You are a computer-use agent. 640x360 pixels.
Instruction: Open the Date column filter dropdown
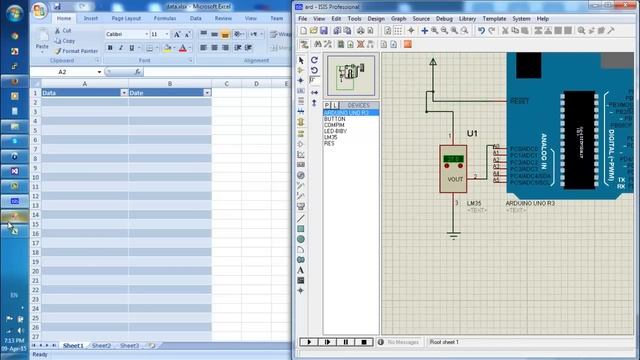(207, 93)
